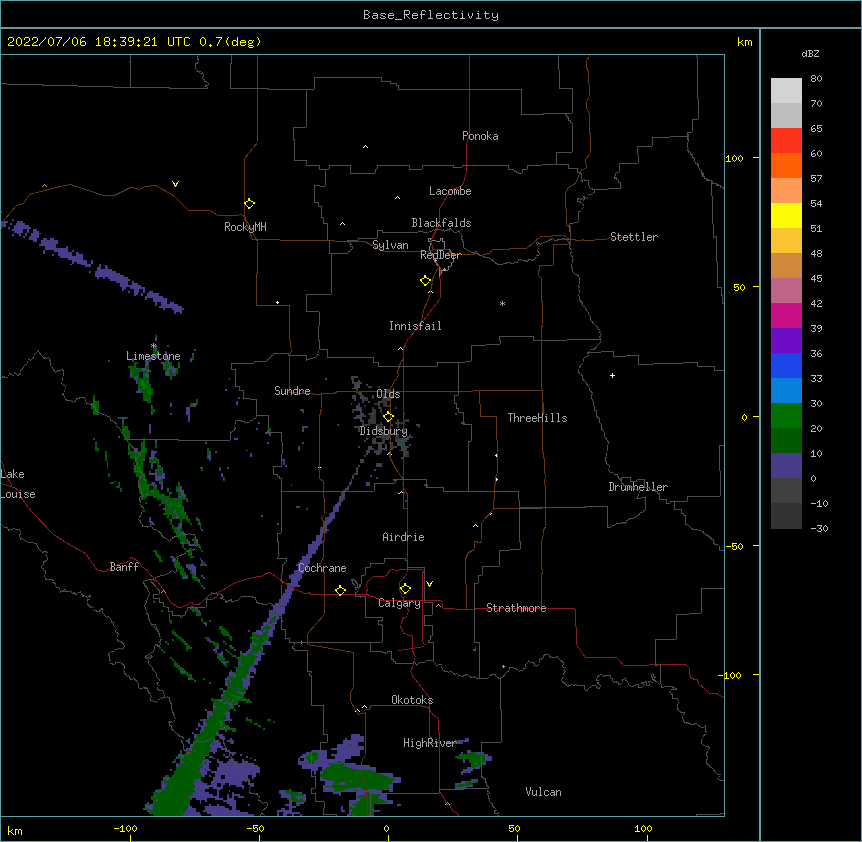Click the white caret marker west of Lacombe

coord(397,198)
